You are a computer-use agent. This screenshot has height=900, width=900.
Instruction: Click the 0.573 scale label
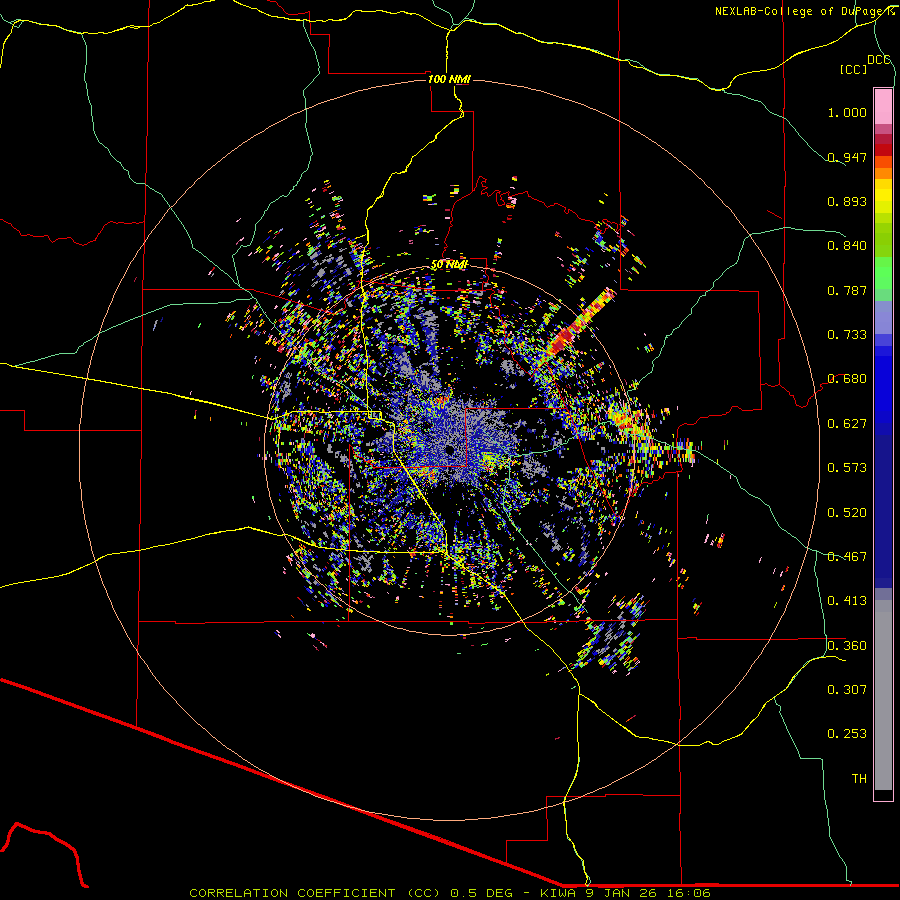pos(847,468)
